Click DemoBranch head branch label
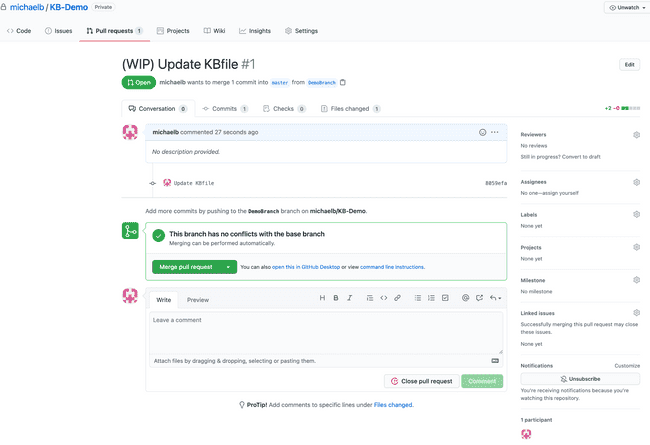 [x=322, y=83]
